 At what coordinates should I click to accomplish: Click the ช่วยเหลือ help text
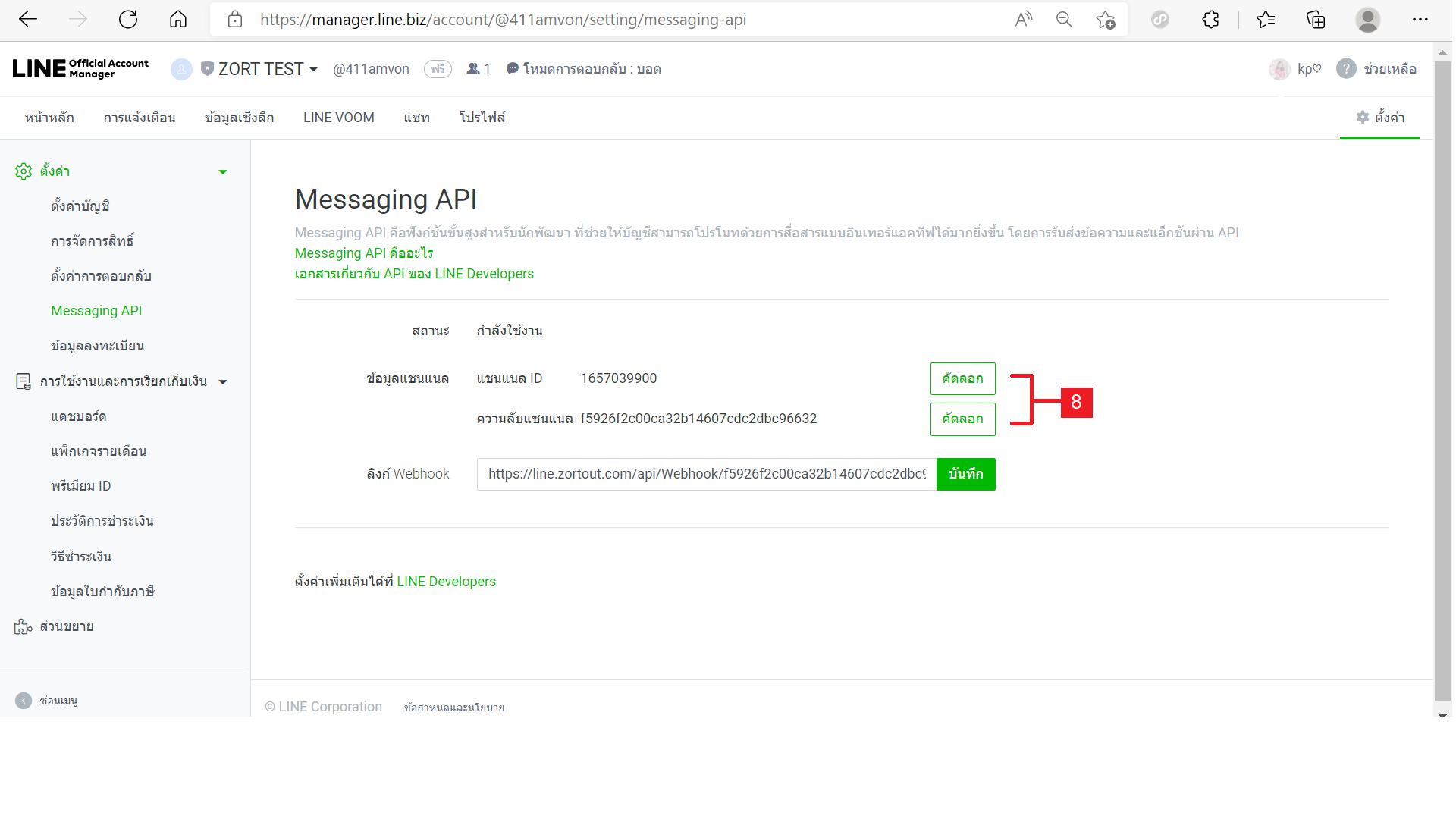pyautogui.click(x=1390, y=69)
